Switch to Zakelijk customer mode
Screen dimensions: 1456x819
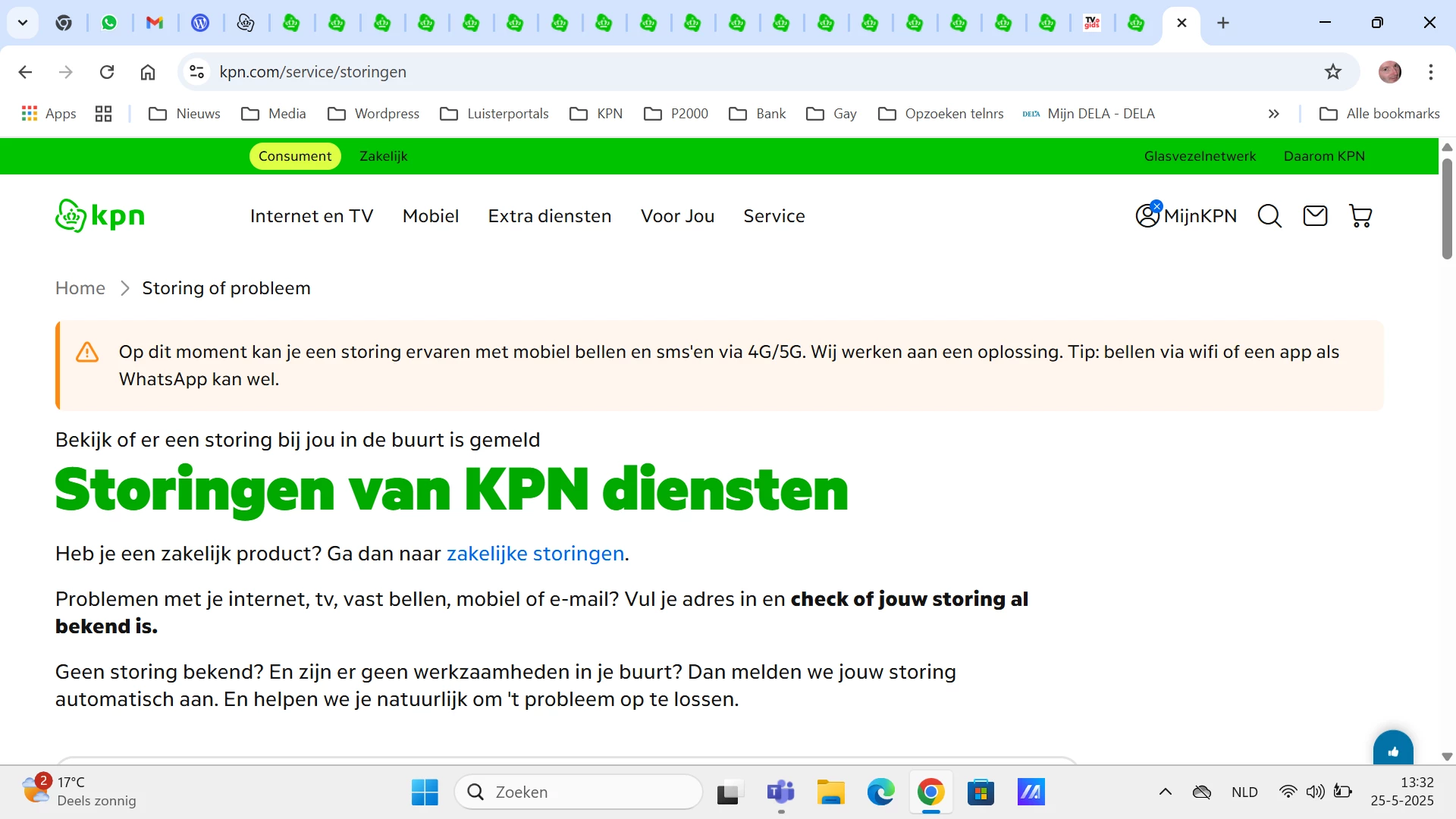(383, 156)
